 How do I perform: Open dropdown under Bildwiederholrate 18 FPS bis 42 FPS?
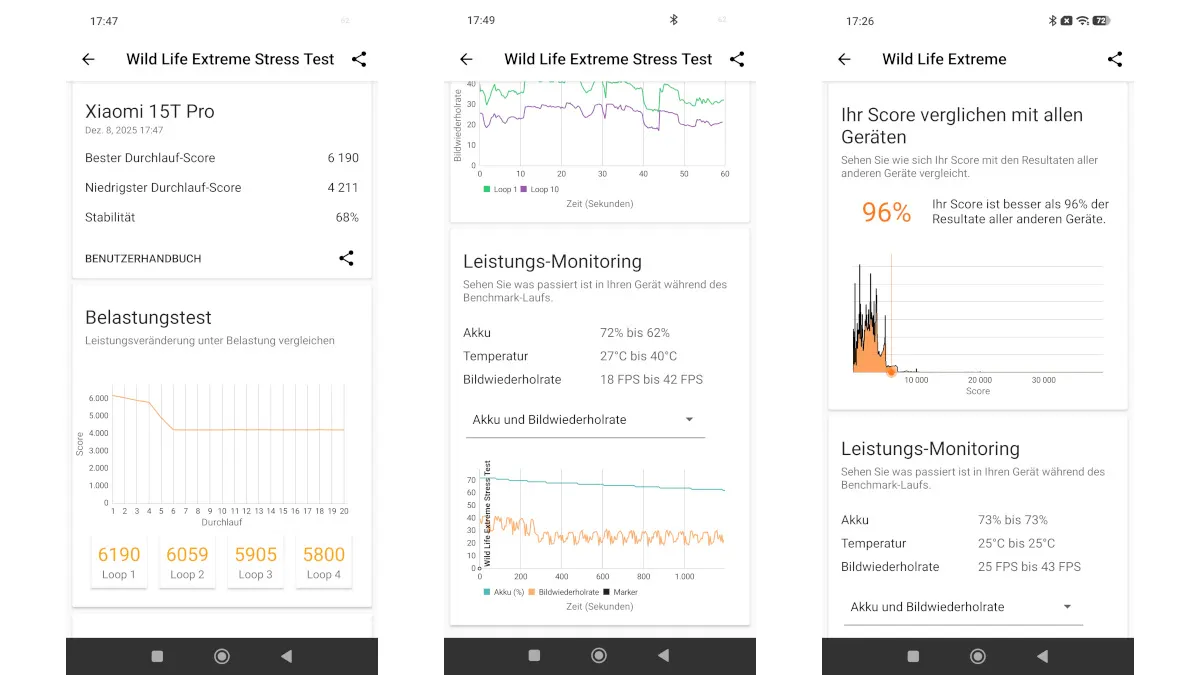pos(585,420)
